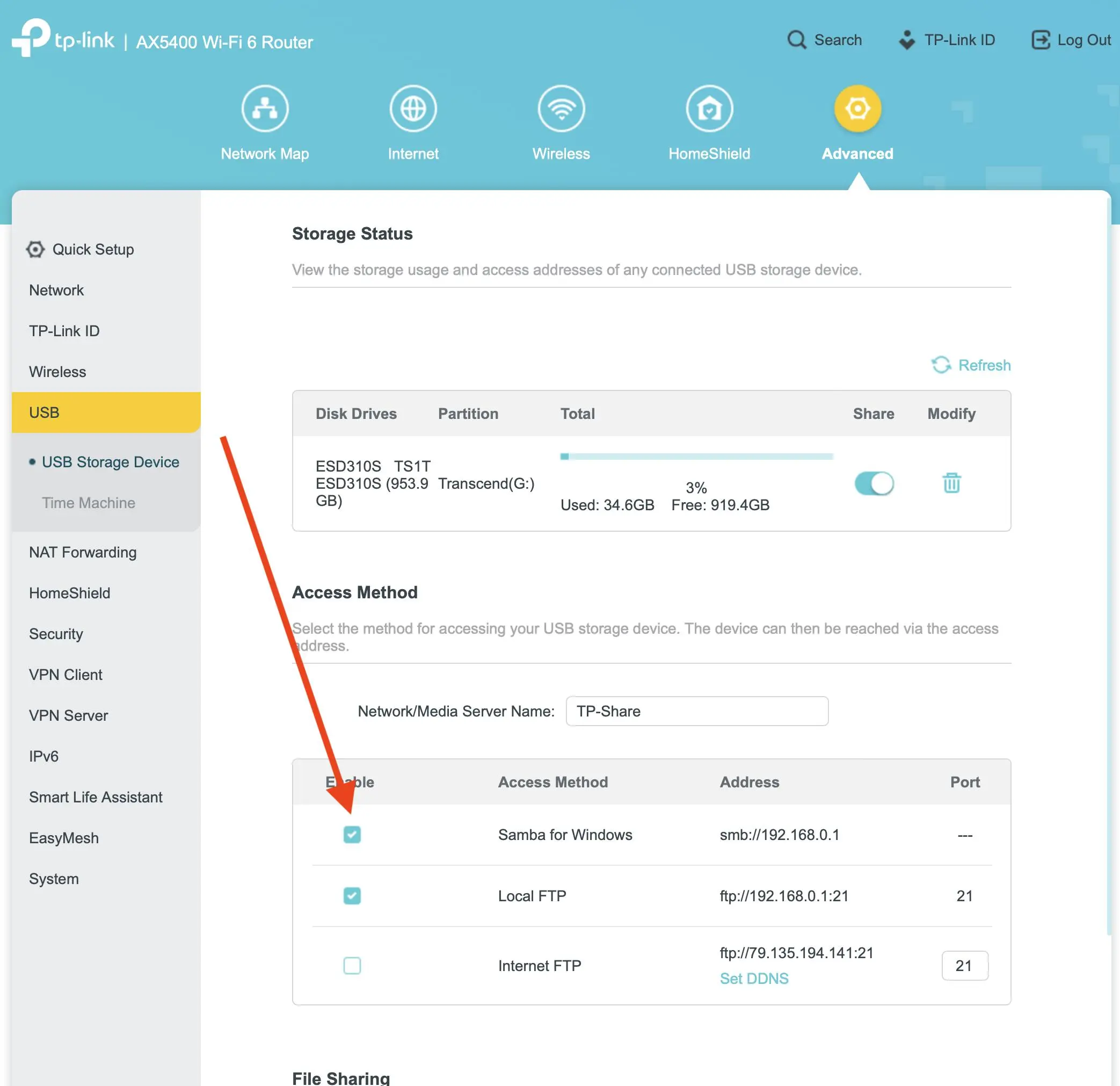Open the Network Map icon
The width and height of the screenshot is (1120, 1086).
pos(265,108)
